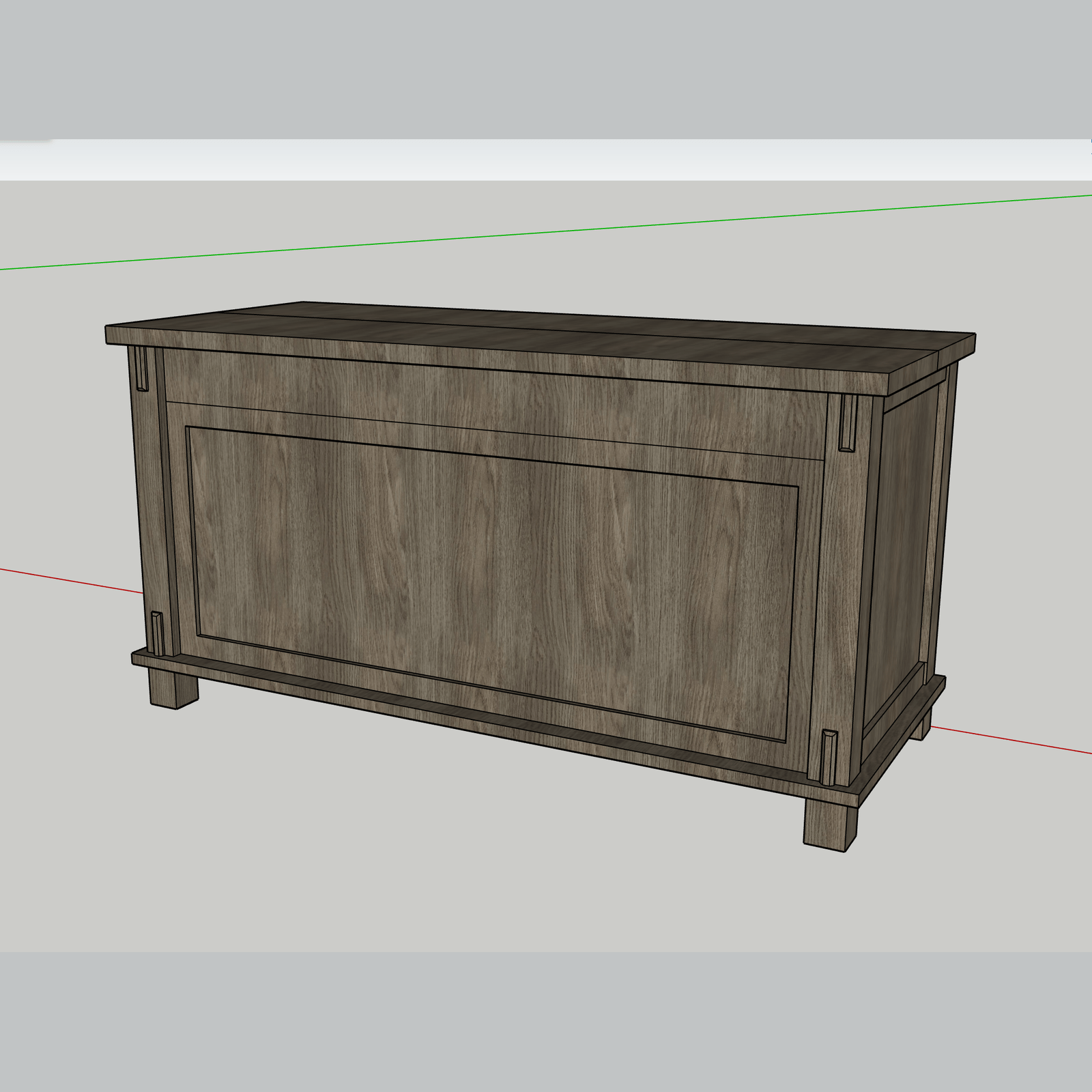Select the recessed front panel of chest
1092x1092 pixels.
[492, 584]
